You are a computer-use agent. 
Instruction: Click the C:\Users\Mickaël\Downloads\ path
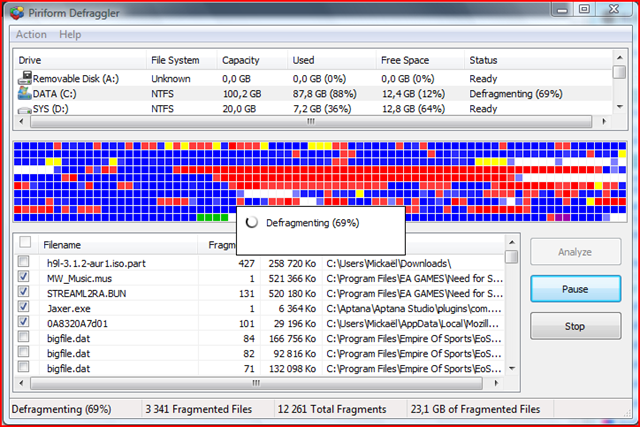[389, 264]
